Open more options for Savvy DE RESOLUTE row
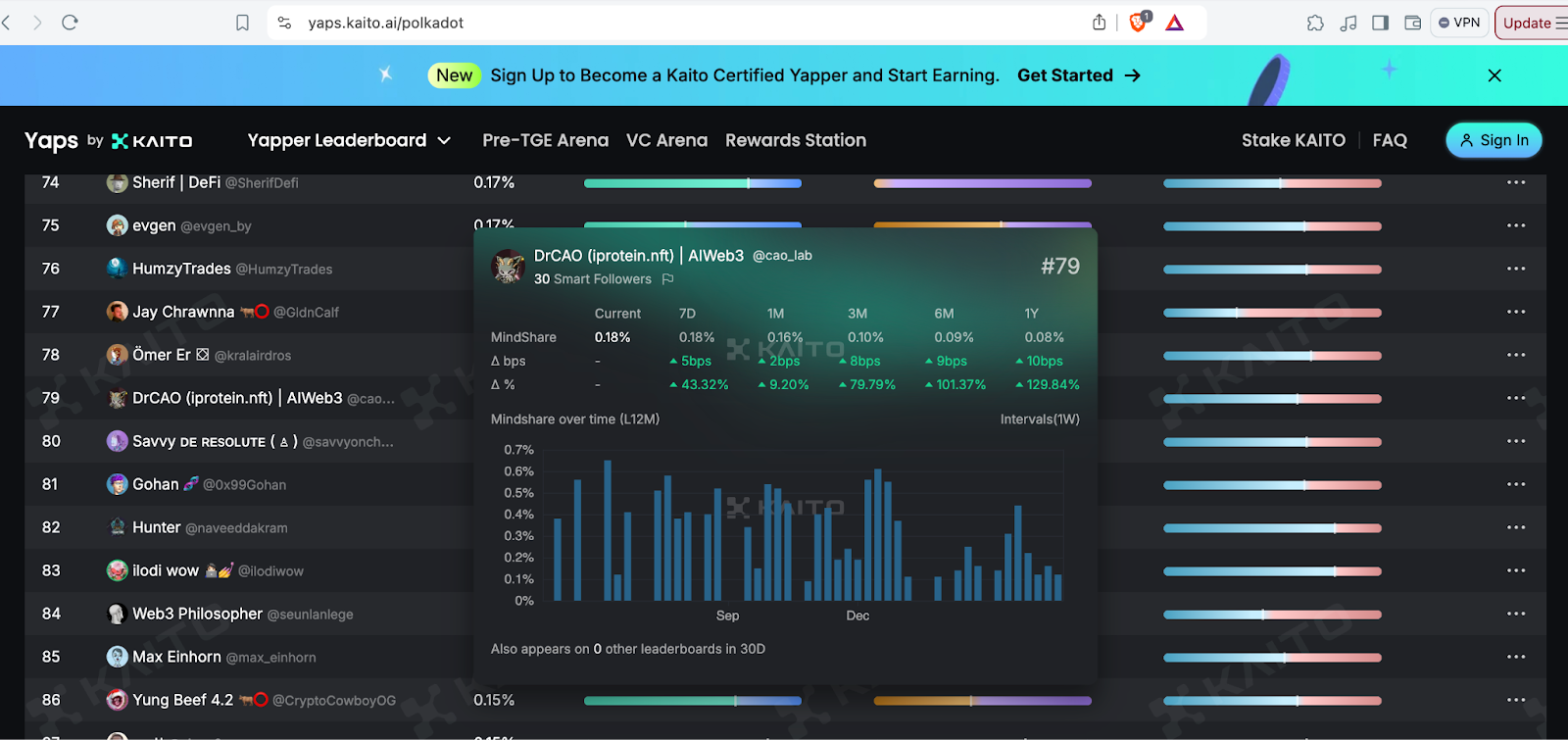The height and width of the screenshot is (740, 1568). point(1516,441)
